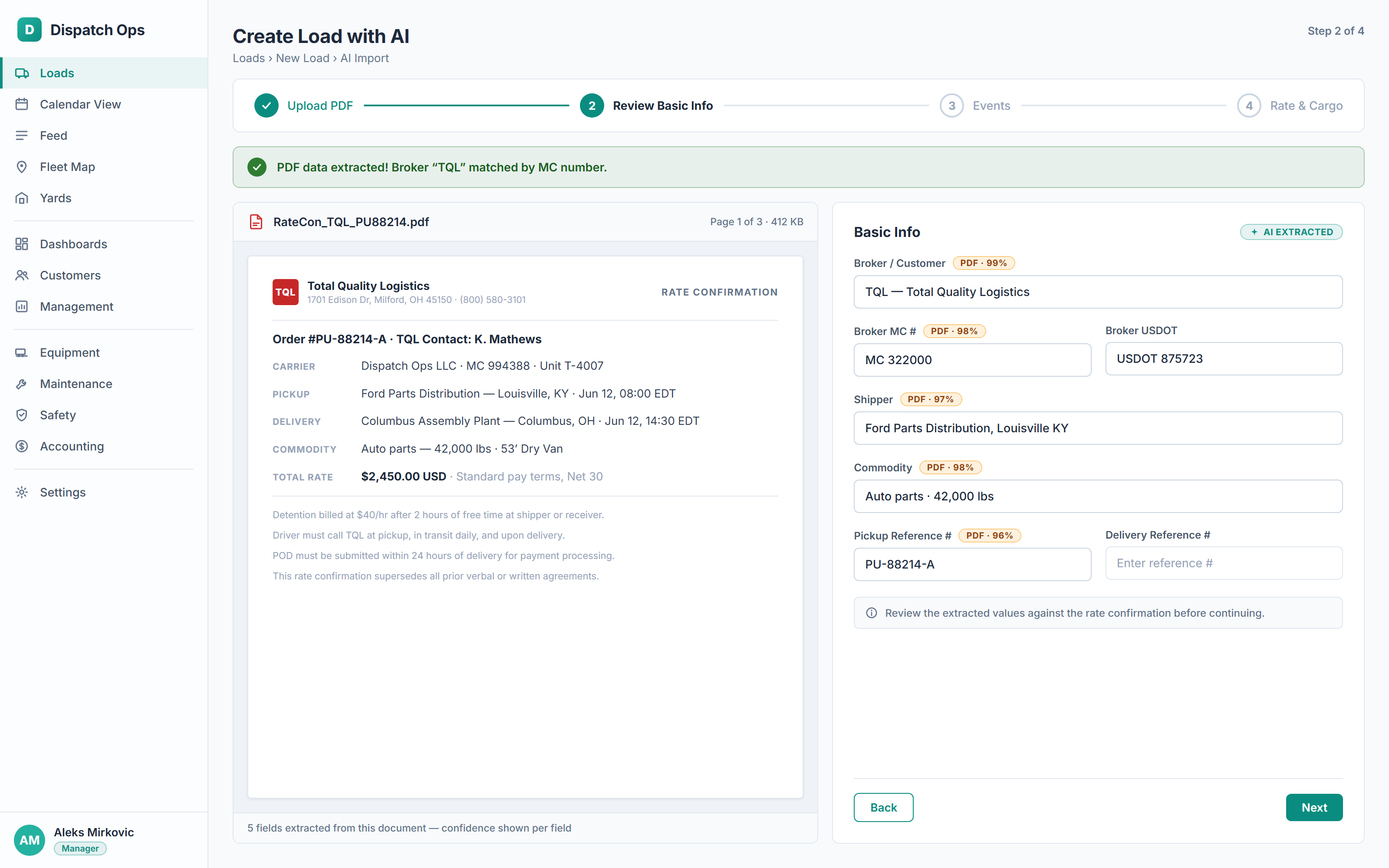Click the Management chart icon
This screenshot has height=868, width=1389.
point(22,306)
